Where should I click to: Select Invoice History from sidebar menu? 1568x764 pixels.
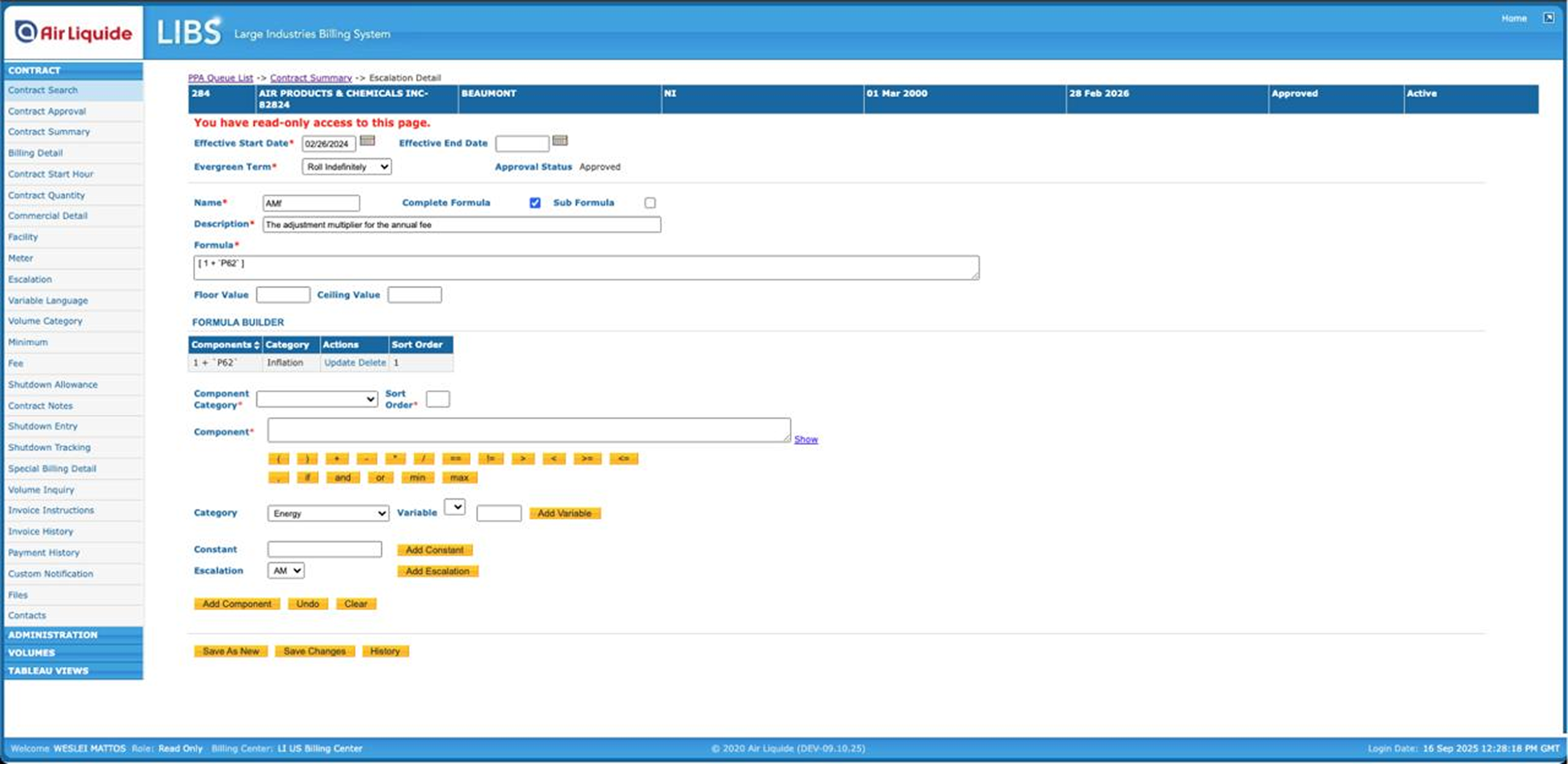pyautogui.click(x=40, y=531)
